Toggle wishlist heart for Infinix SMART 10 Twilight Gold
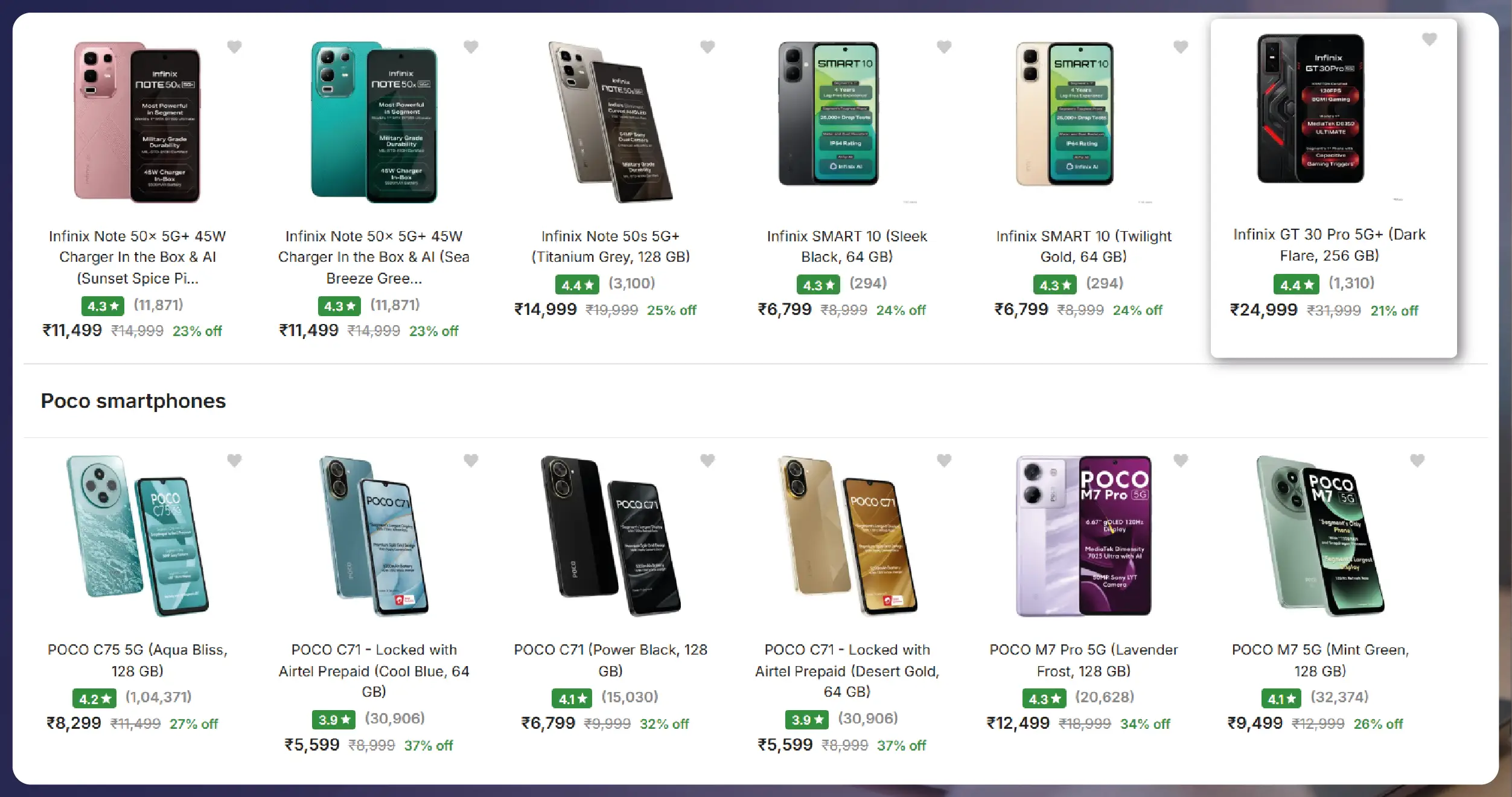Image resolution: width=1512 pixels, height=797 pixels. point(1181,46)
